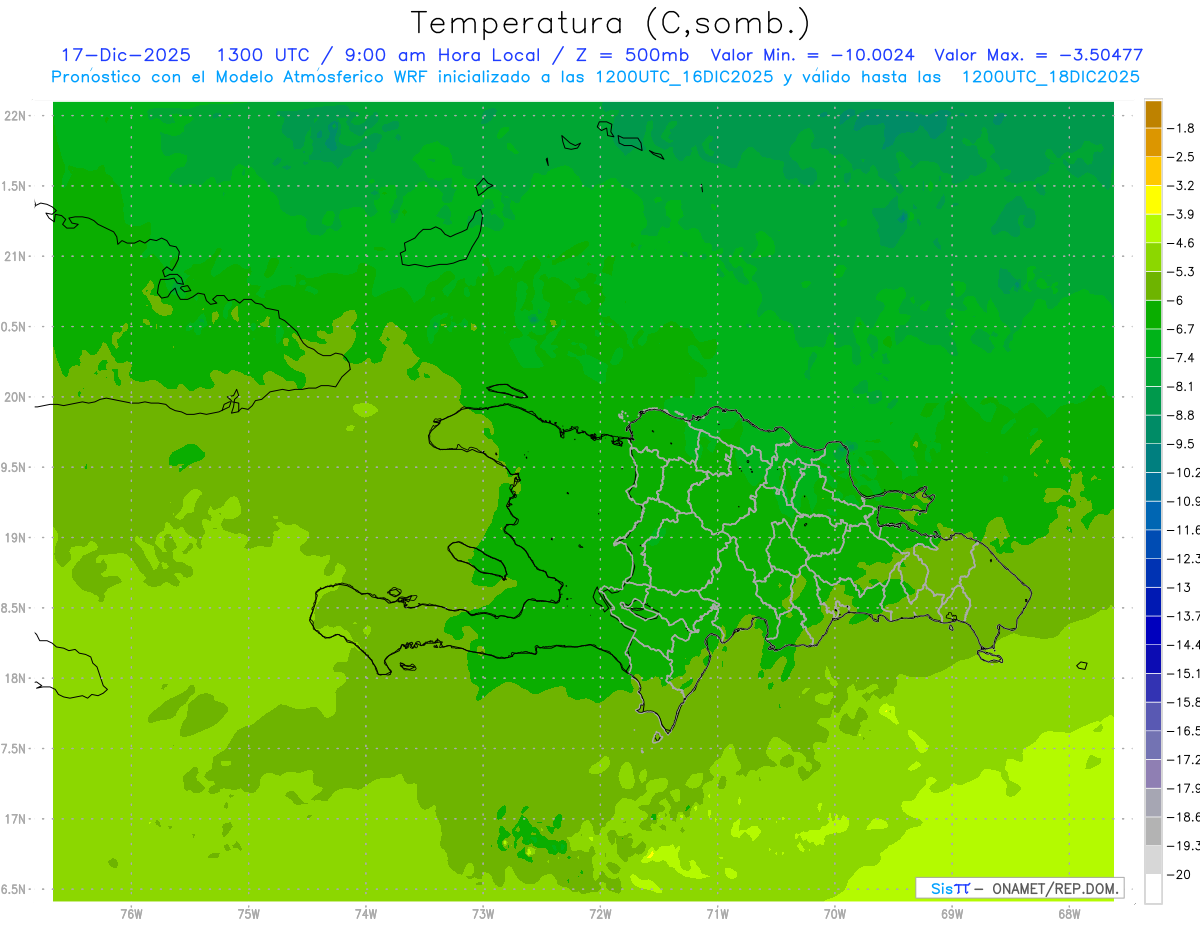Click the '-4.6' colorbar label

tap(1182, 243)
